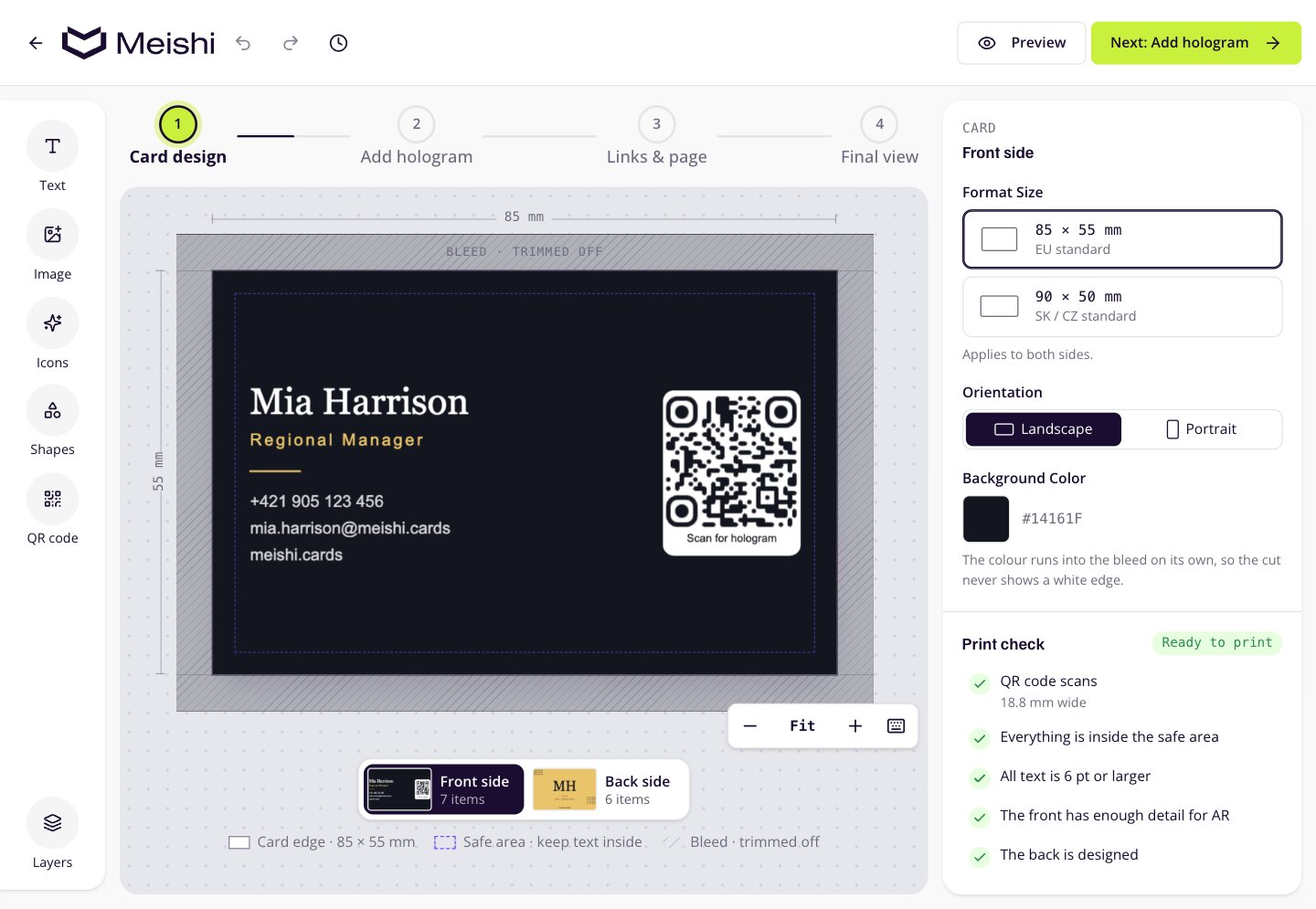Switch orientation to Landscape

point(1044,429)
